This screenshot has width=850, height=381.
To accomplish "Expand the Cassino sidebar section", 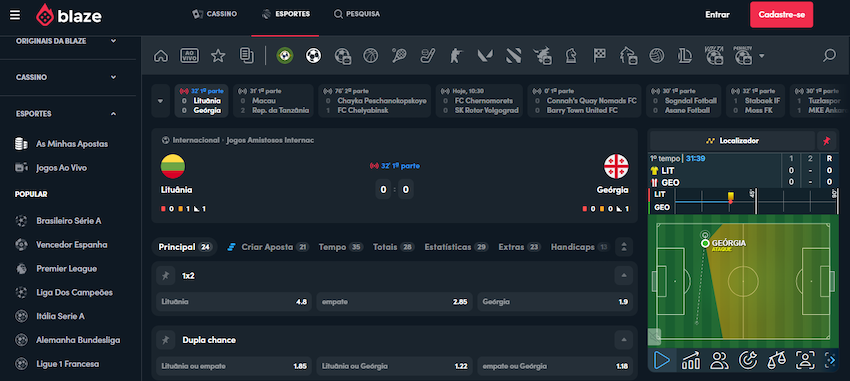I will (113, 77).
